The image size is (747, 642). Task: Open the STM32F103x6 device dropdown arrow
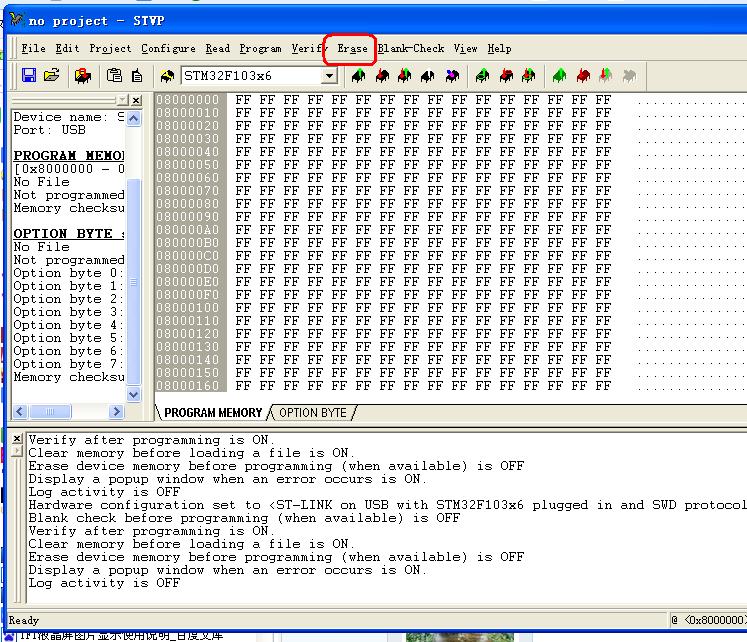(x=329, y=76)
